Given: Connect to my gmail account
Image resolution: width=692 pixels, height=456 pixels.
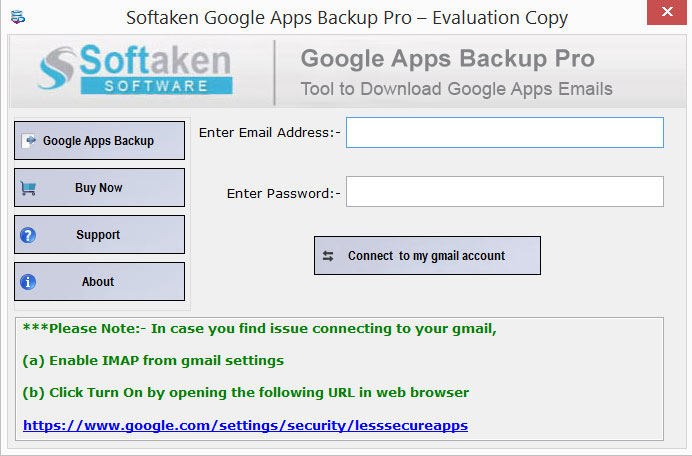Looking at the screenshot, I should click(427, 256).
